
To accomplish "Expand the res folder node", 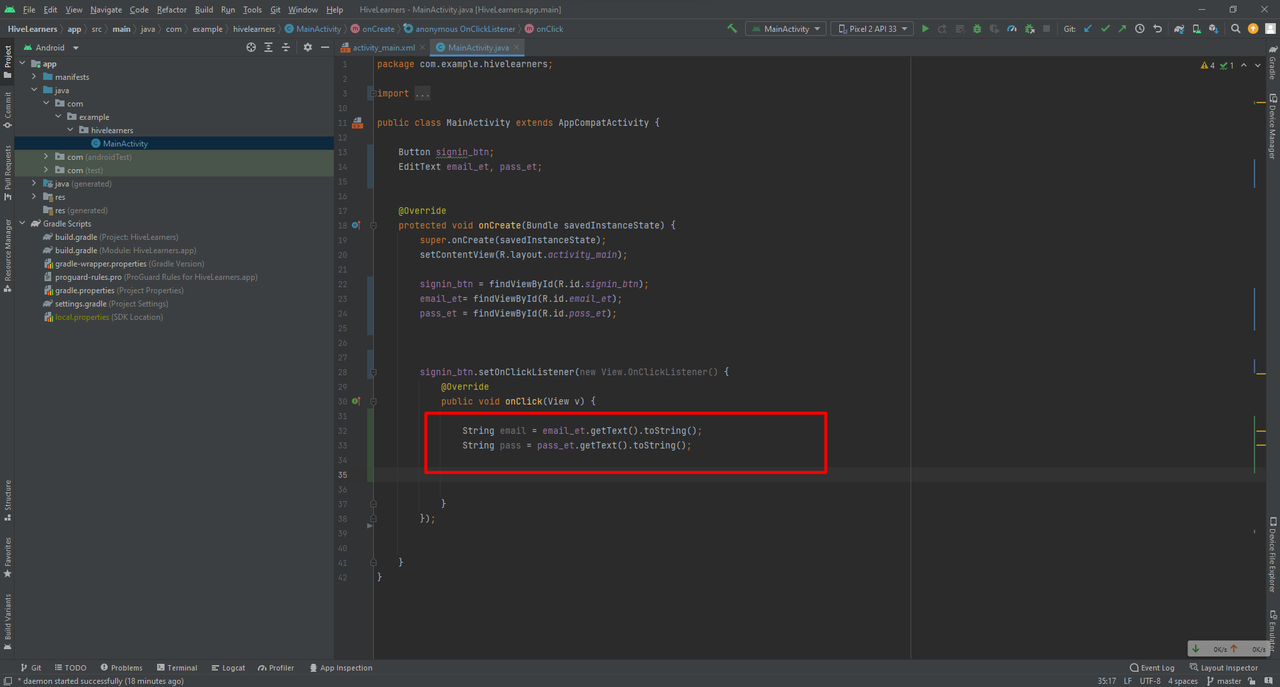I will point(34,197).
